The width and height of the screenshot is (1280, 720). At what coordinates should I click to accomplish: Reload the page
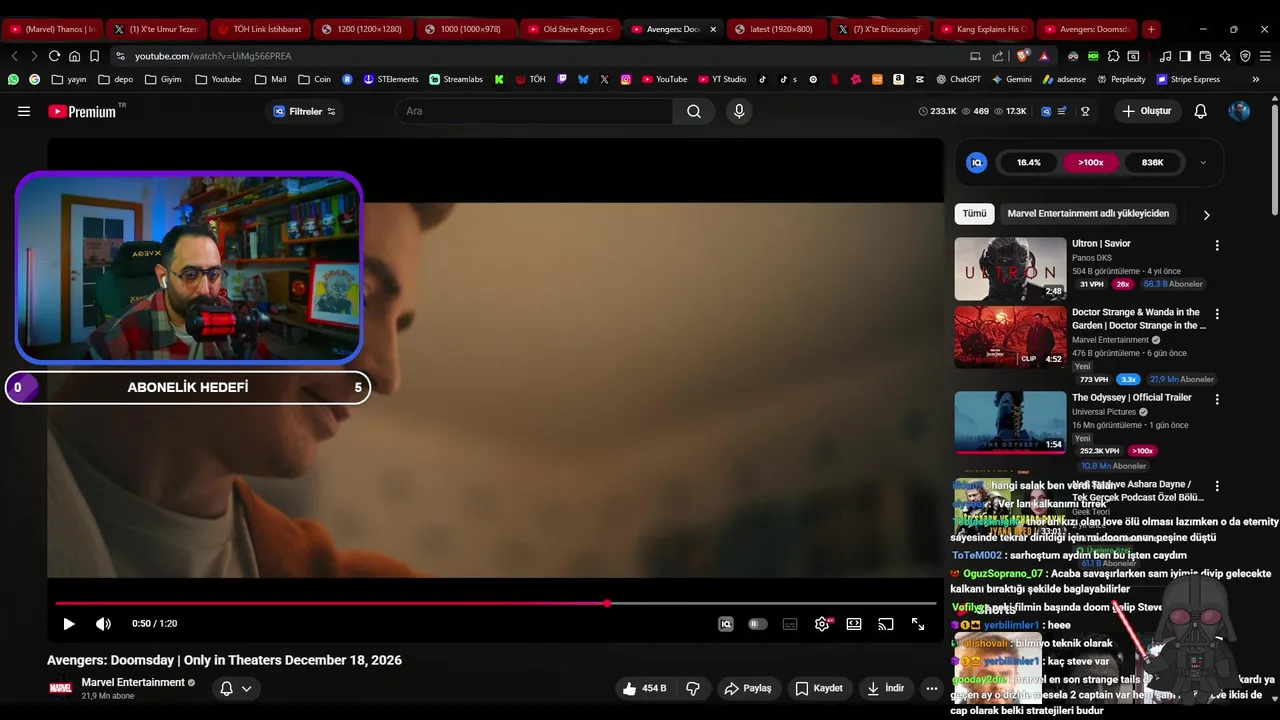click(x=54, y=56)
